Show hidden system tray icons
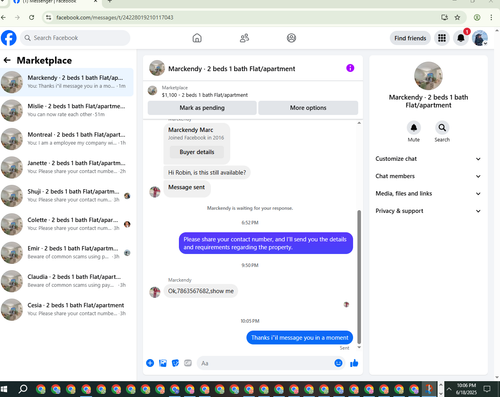Image resolution: width=500 pixels, height=397 pixels. (449, 389)
